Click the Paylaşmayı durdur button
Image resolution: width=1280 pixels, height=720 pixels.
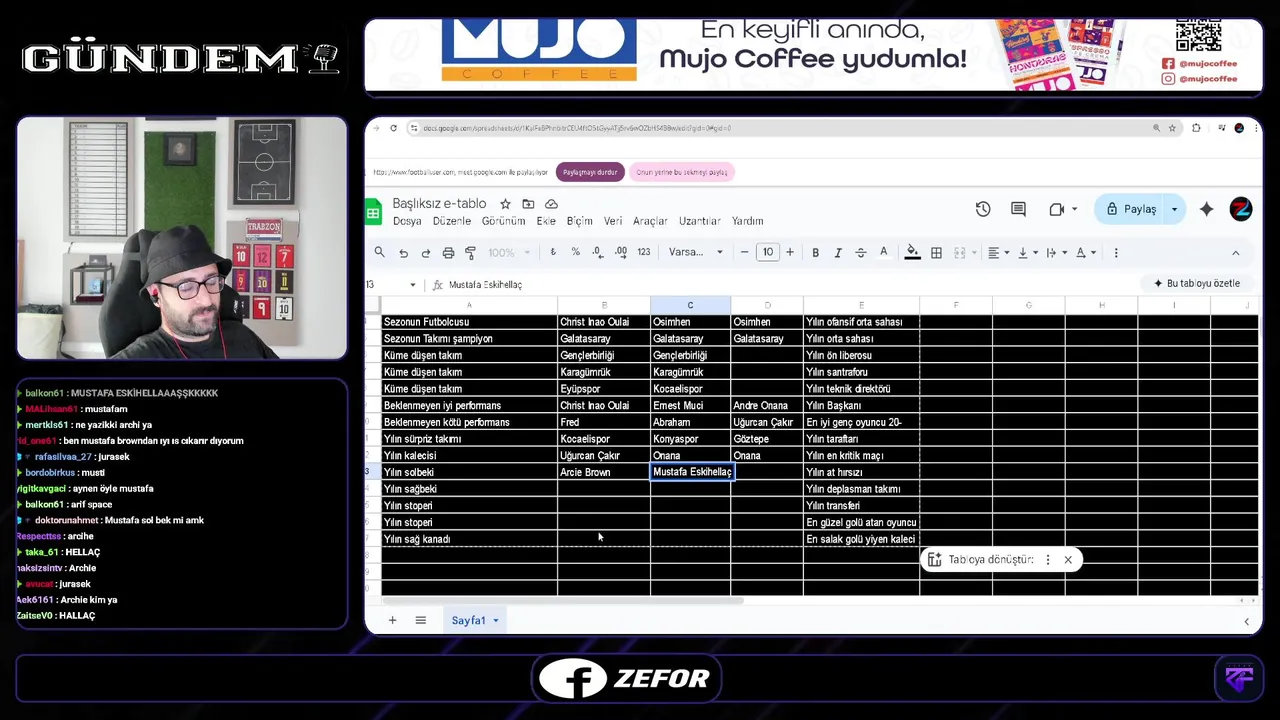click(x=590, y=172)
